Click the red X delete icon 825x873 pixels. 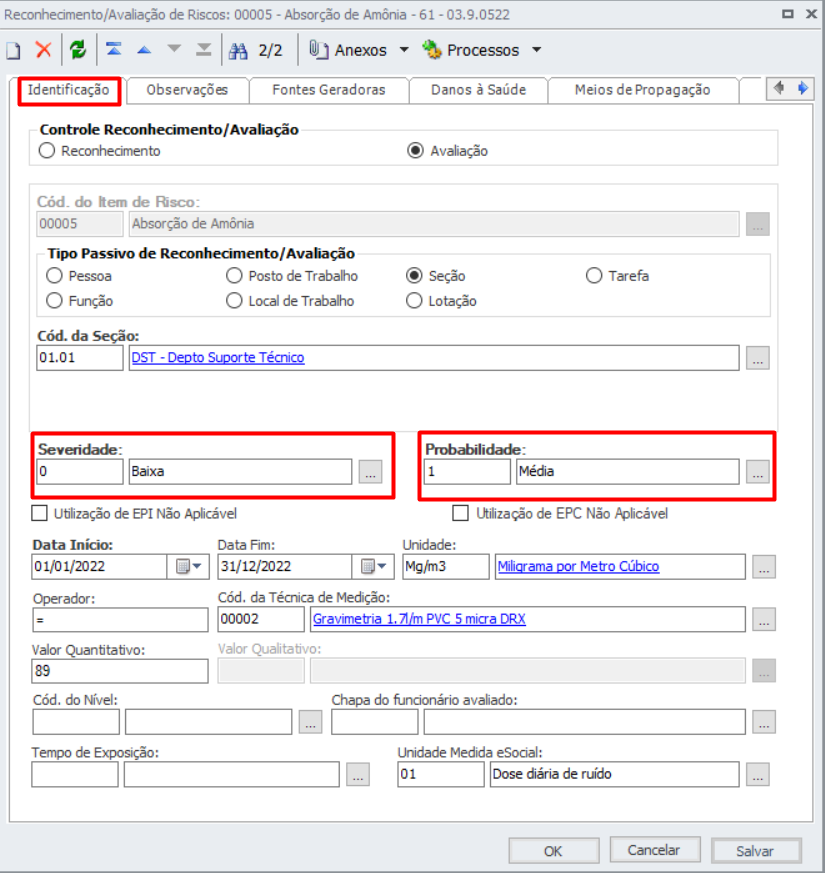pyautogui.click(x=43, y=50)
